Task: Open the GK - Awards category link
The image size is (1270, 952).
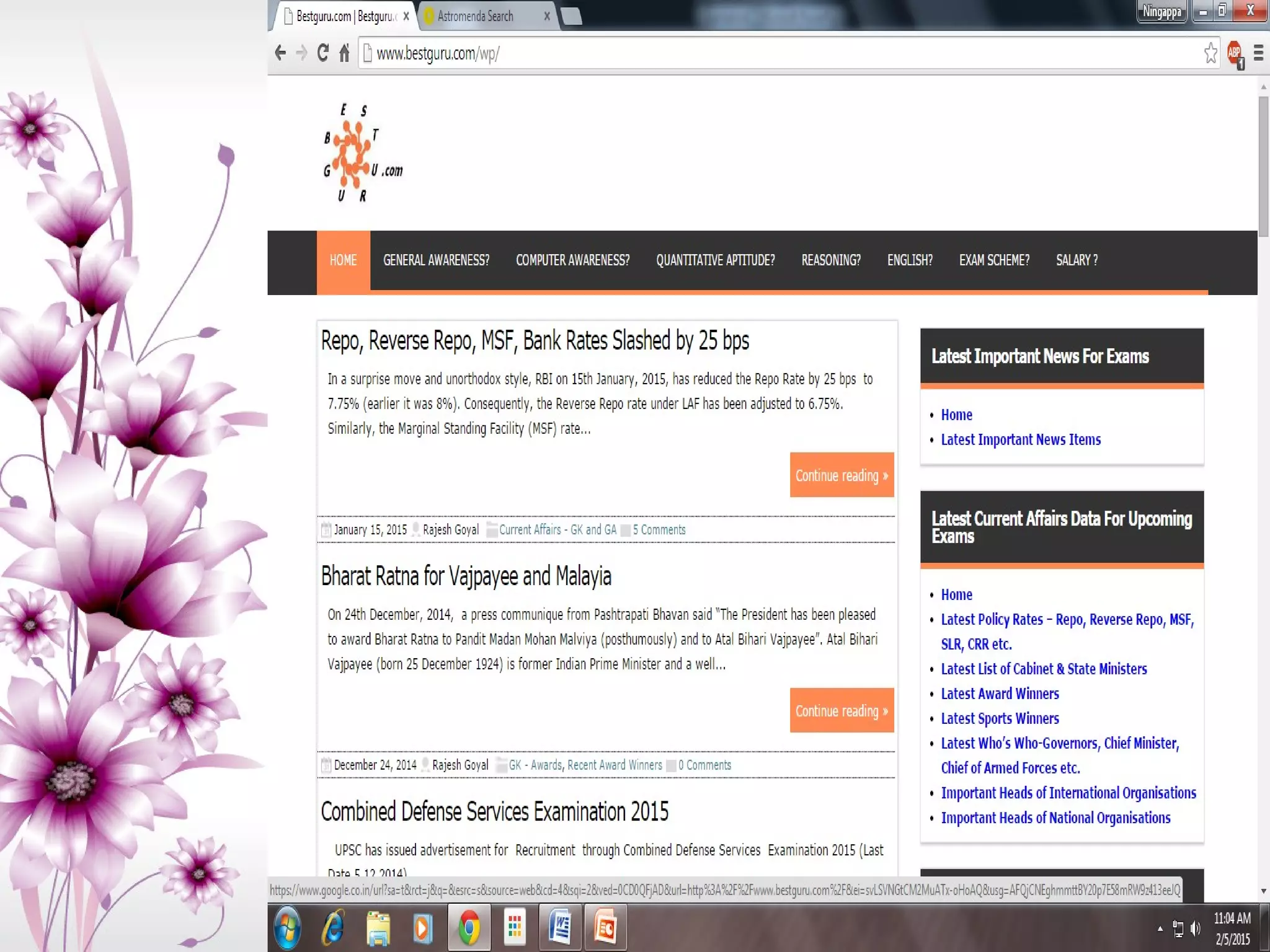Action: 535,765
